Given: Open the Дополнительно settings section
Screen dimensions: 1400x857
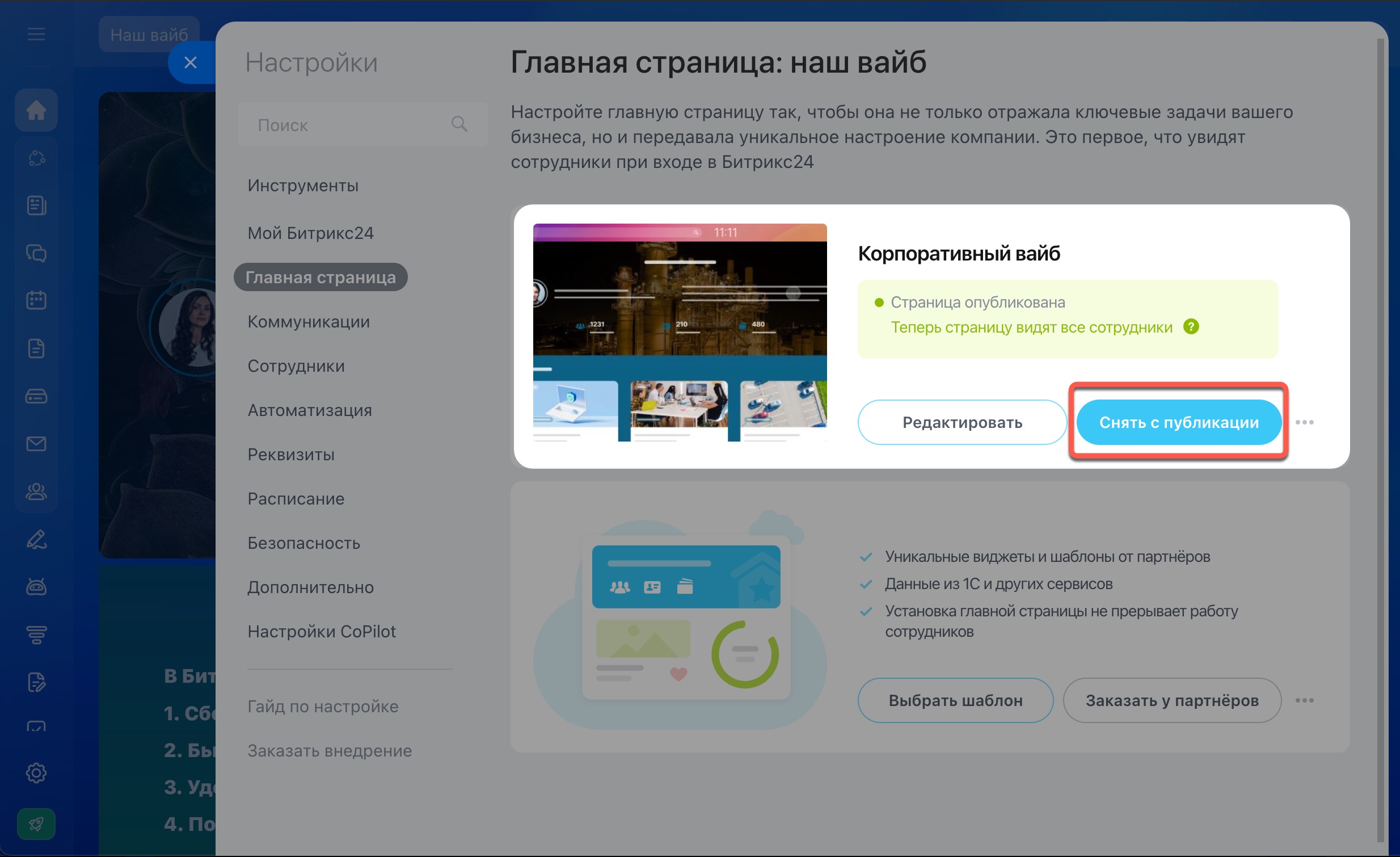Looking at the screenshot, I should tap(311, 587).
